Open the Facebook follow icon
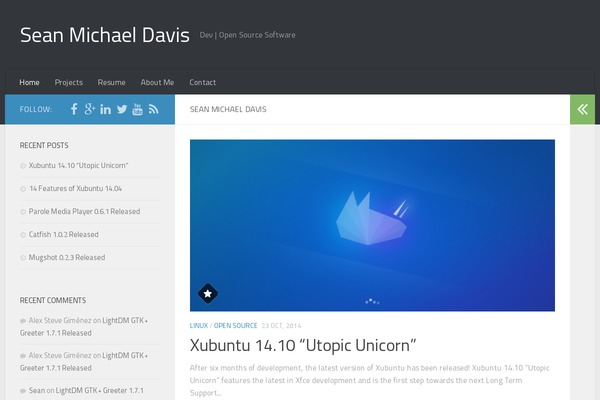 point(74,109)
